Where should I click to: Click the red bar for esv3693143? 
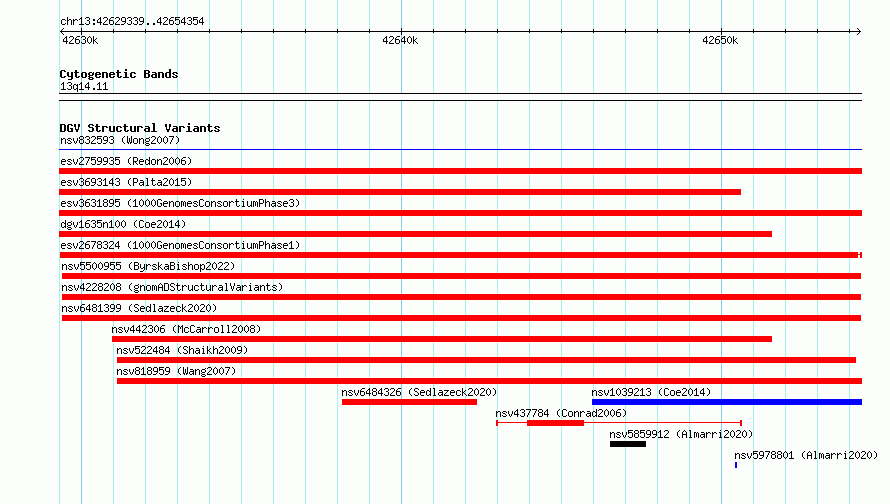[400, 192]
